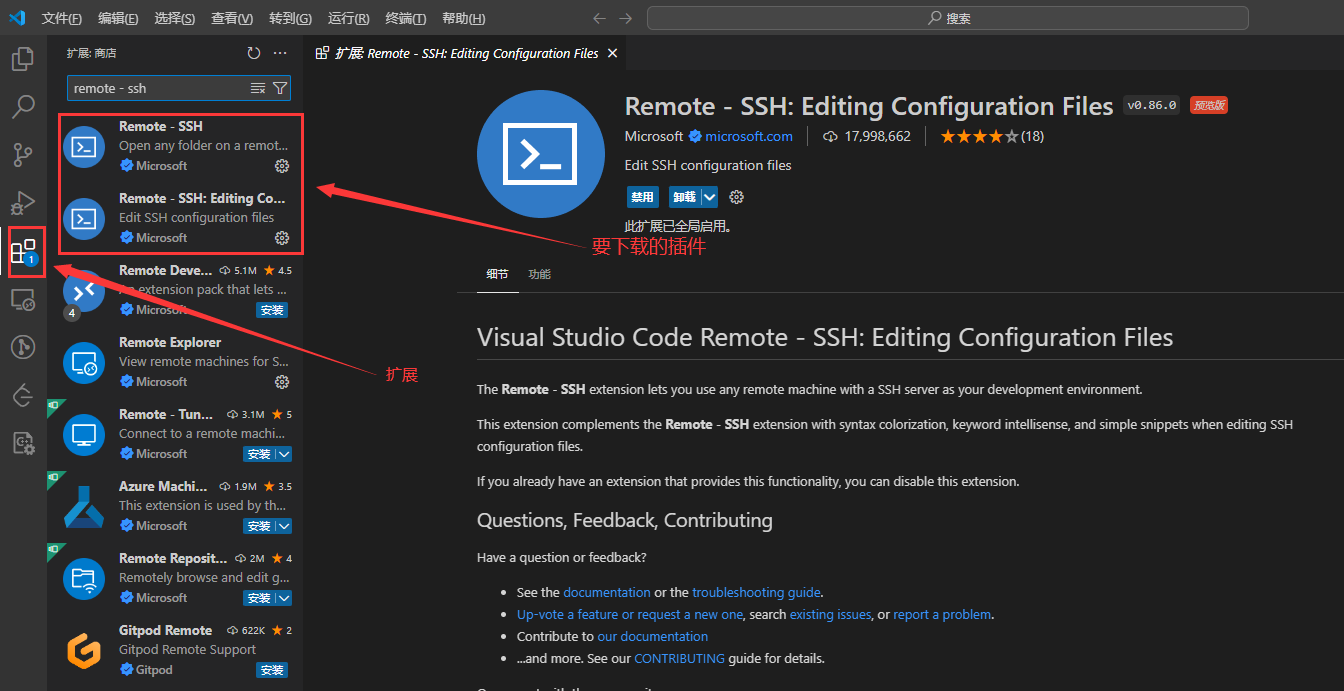Open the Explorer view in activity bar
1344x691 pixels.
[x=23, y=59]
